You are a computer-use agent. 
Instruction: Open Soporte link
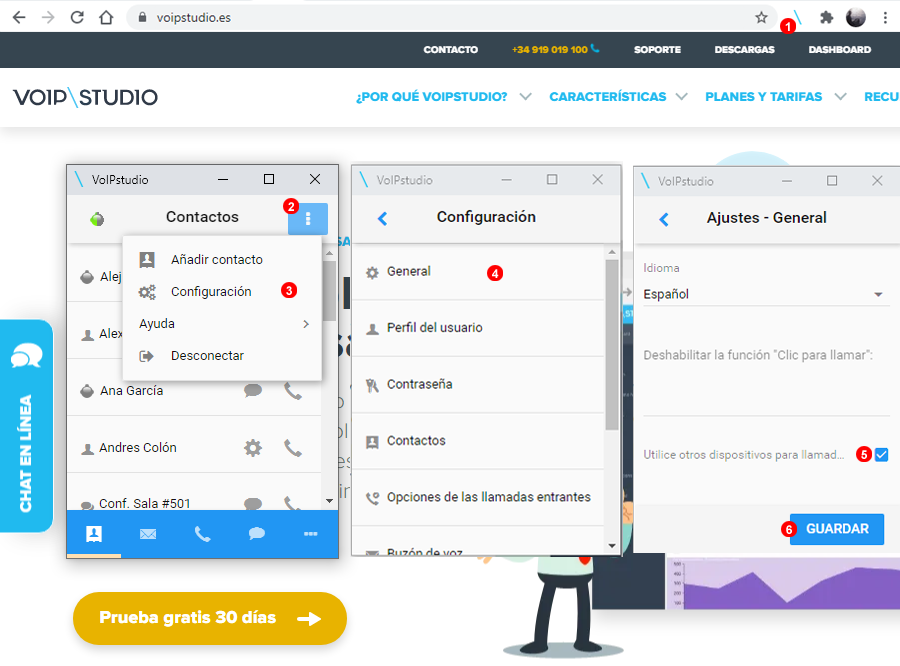point(657,49)
